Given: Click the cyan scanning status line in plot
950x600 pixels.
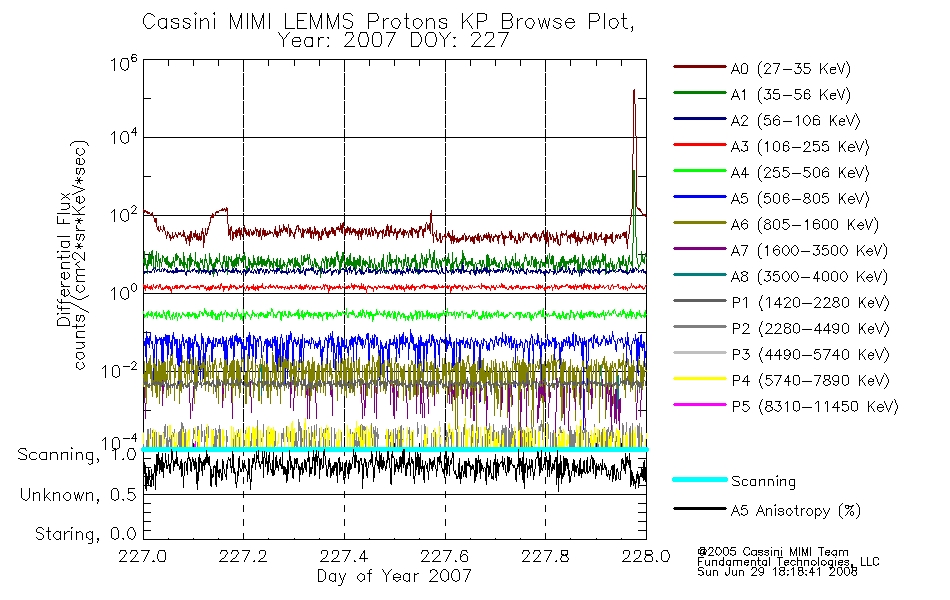Looking at the screenshot, I should pos(394,449).
